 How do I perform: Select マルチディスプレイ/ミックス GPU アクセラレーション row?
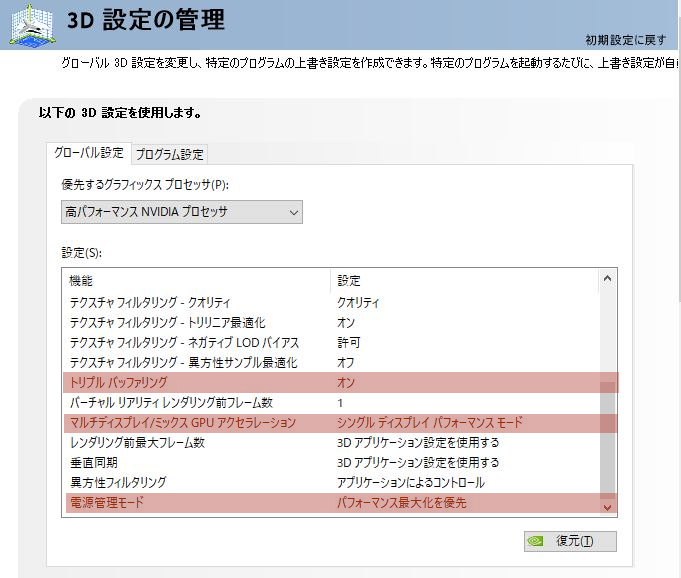pos(331,423)
